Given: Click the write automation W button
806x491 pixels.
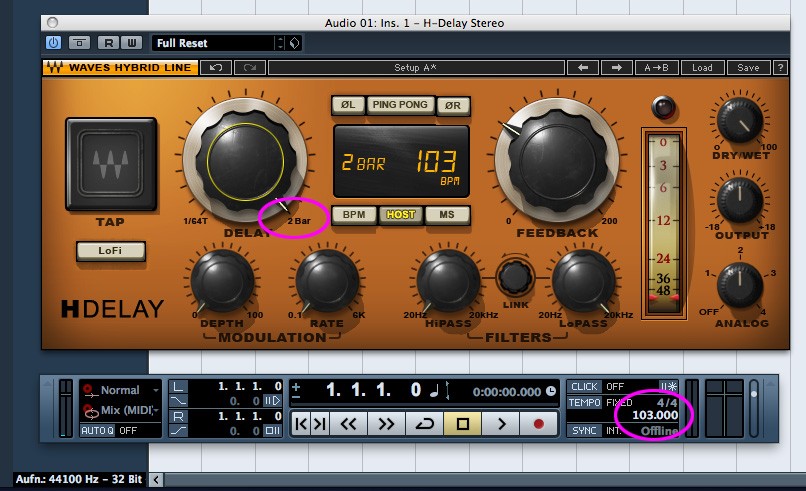Looking at the screenshot, I should [x=131, y=43].
